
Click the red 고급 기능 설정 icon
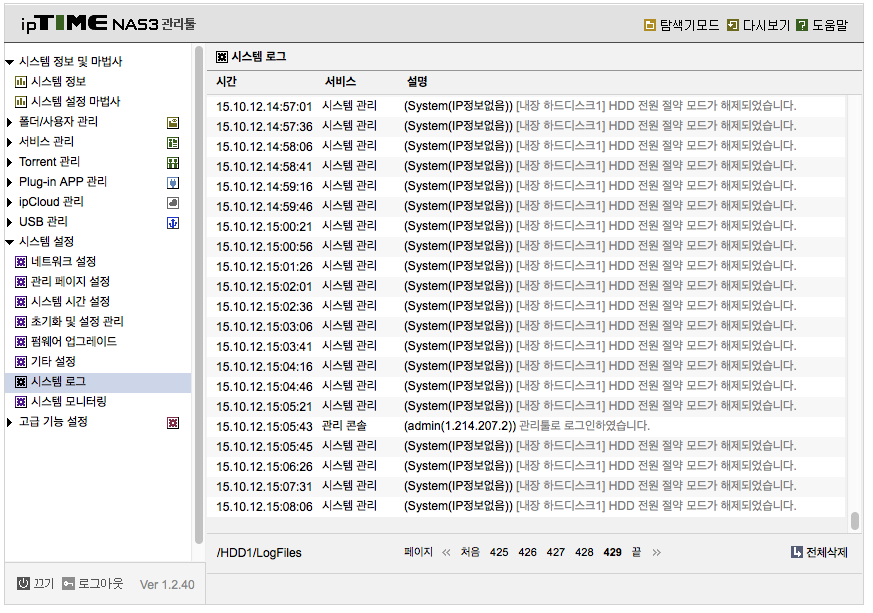click(173, 423)
